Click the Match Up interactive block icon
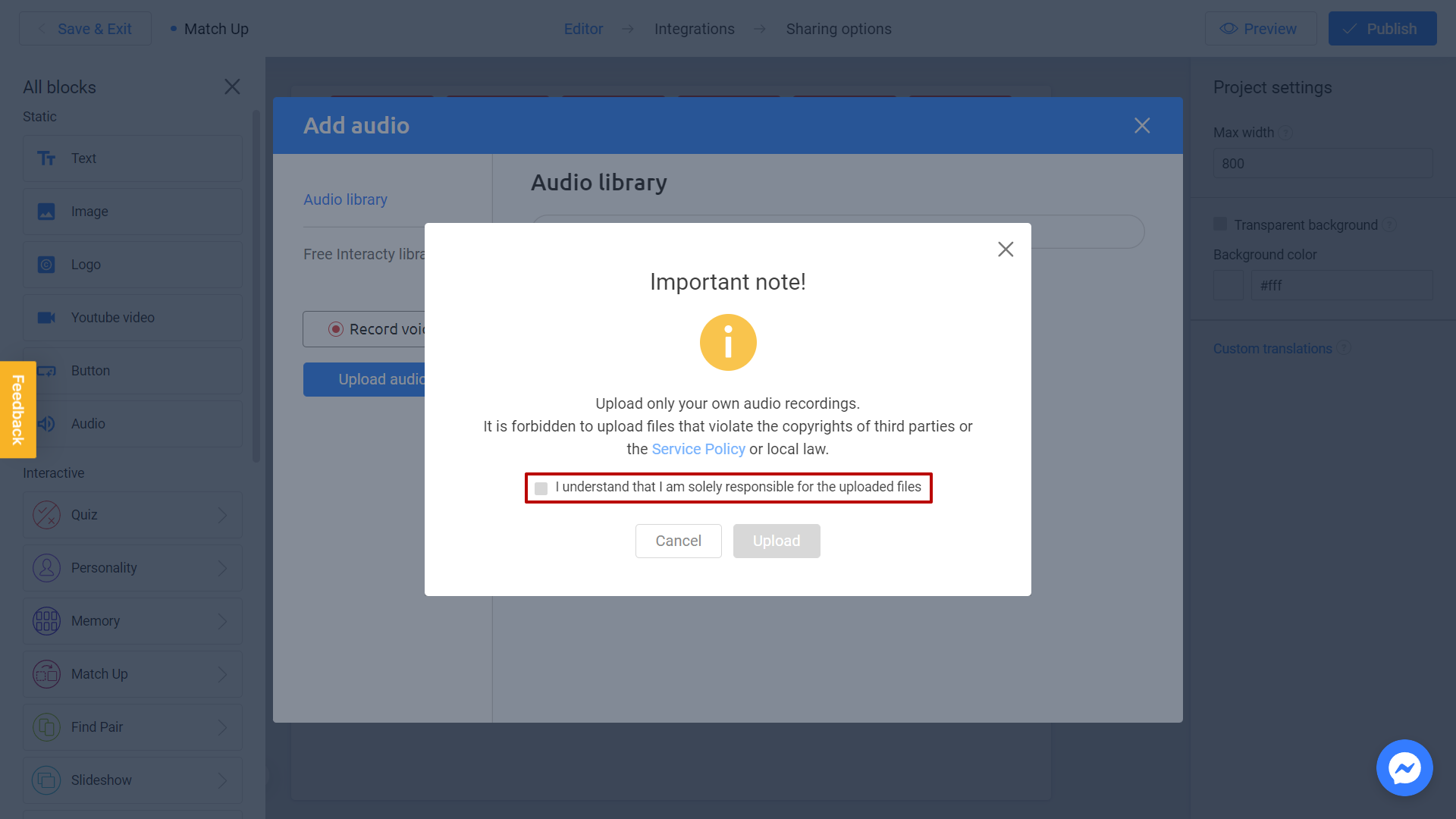1456x819 pixels. pyautogui.click(x=45, y=674)
